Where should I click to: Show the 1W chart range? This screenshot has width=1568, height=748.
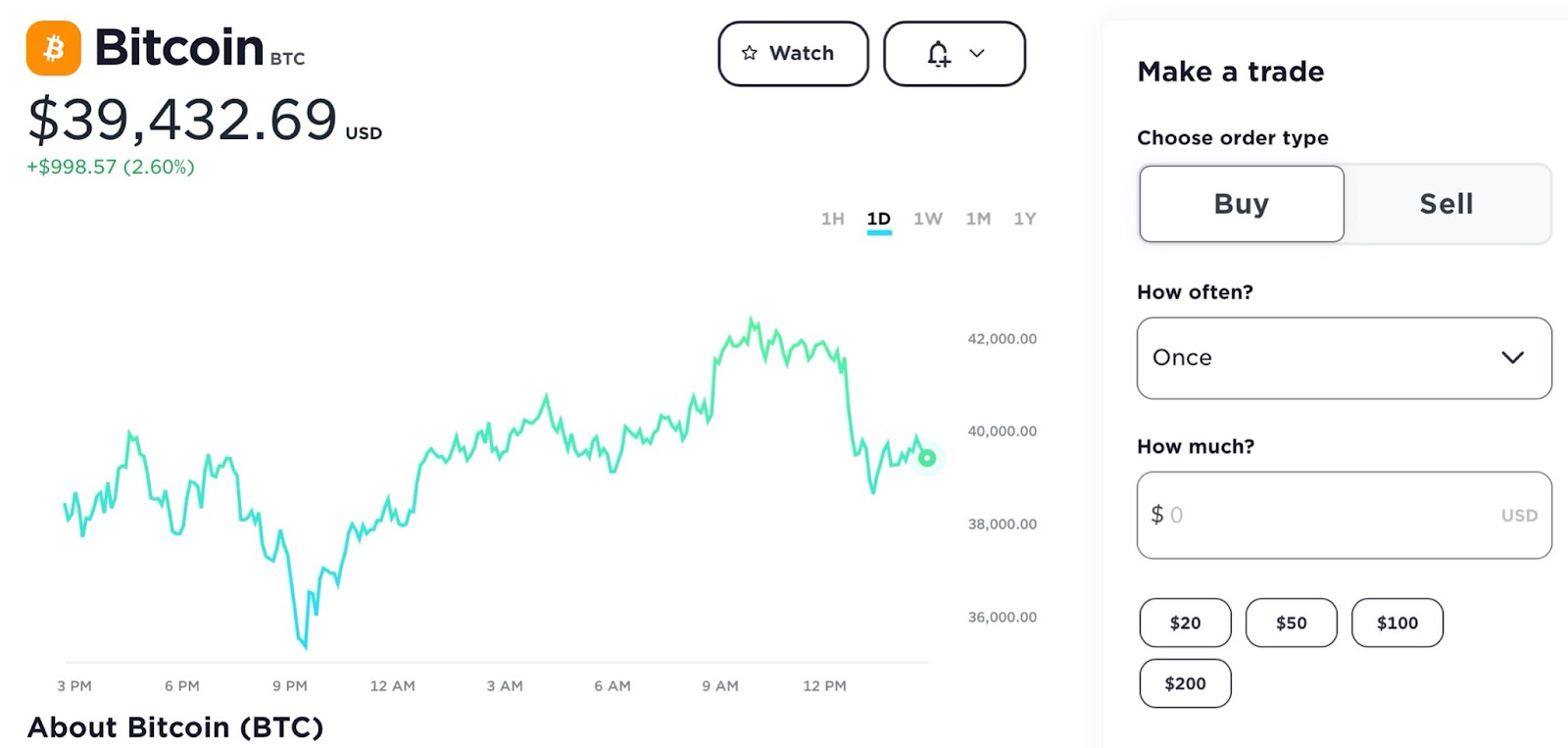(927, 219)
